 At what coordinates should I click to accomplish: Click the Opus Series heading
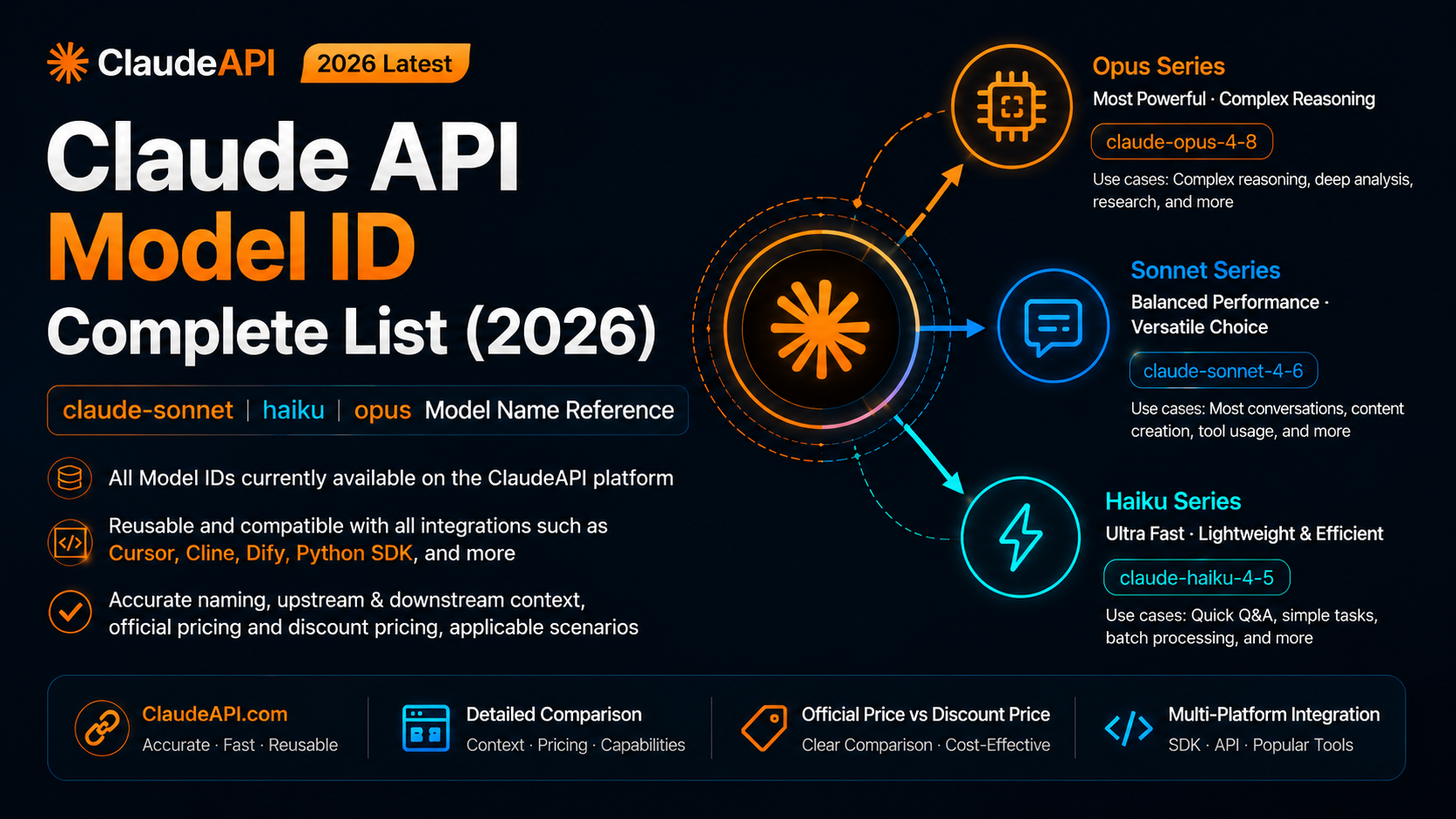coord(1158,66)
